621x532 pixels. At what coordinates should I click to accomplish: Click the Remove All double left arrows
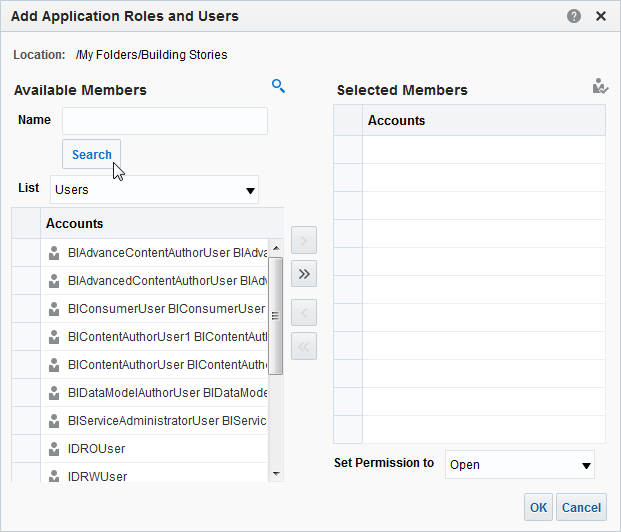tap(304, 345)
